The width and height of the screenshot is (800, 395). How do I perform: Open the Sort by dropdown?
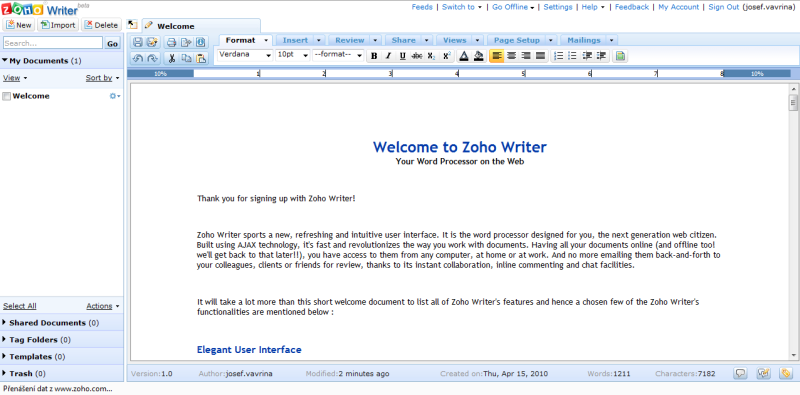point(103,78)
